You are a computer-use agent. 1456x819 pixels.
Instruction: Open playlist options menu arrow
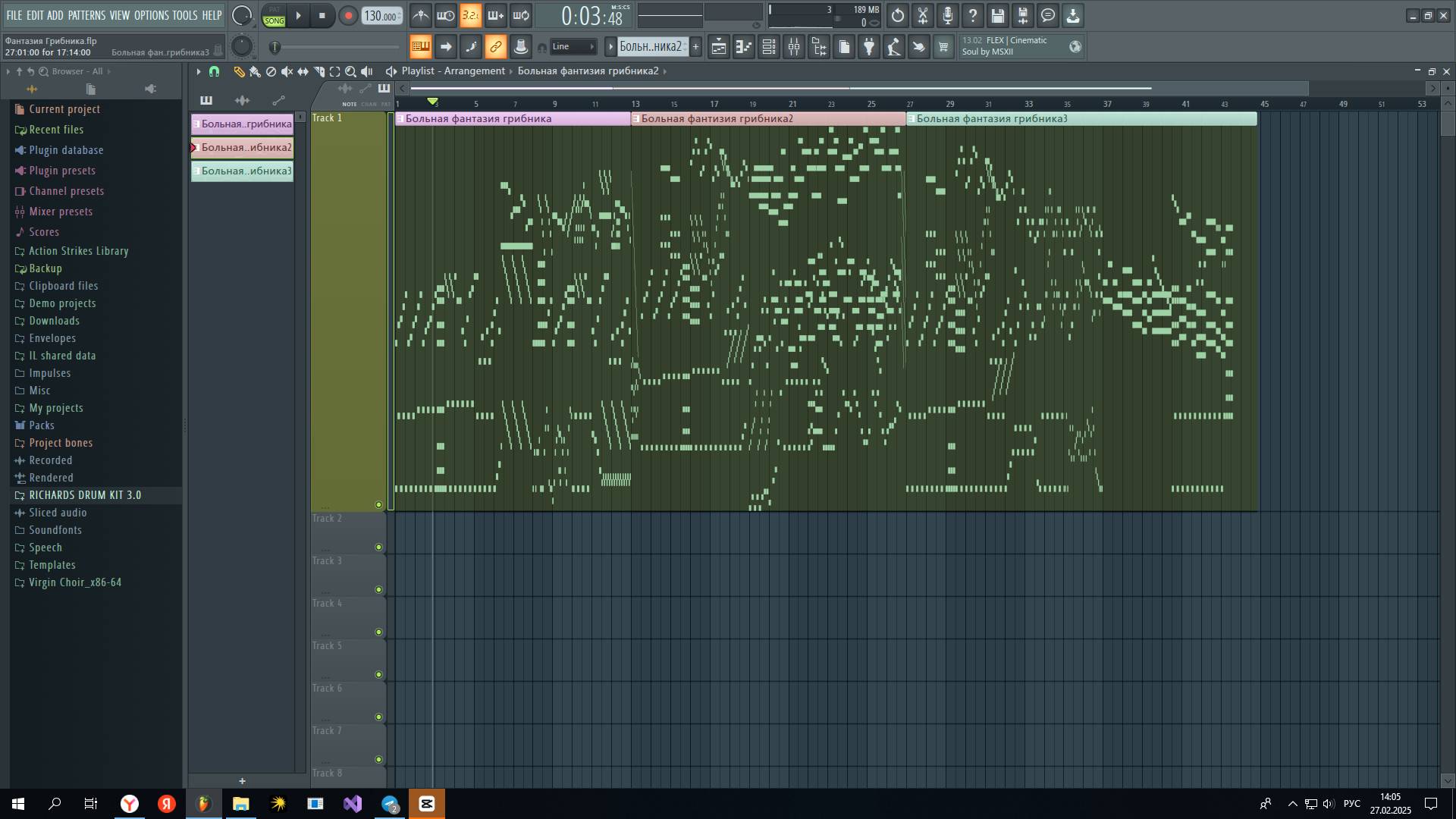tap(198, 71)
